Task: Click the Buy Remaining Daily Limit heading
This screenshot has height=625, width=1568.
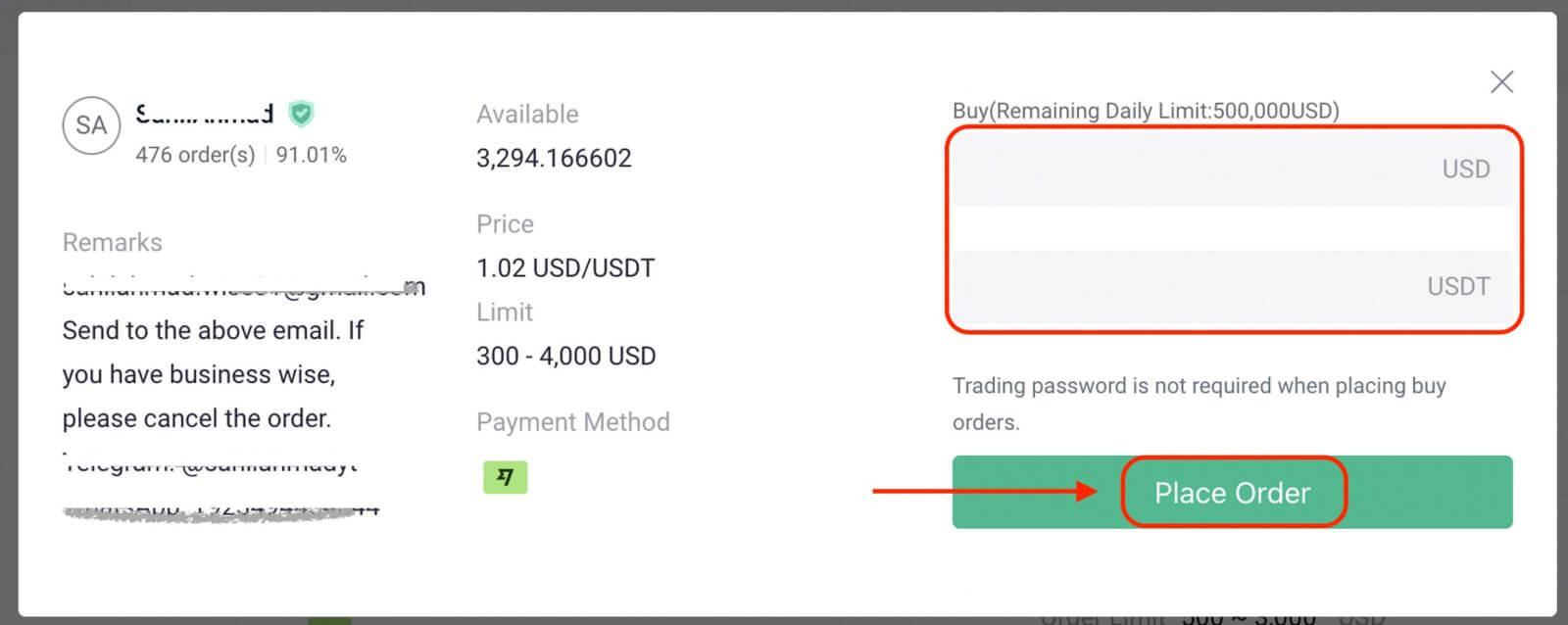Action: pos(1145,111)
